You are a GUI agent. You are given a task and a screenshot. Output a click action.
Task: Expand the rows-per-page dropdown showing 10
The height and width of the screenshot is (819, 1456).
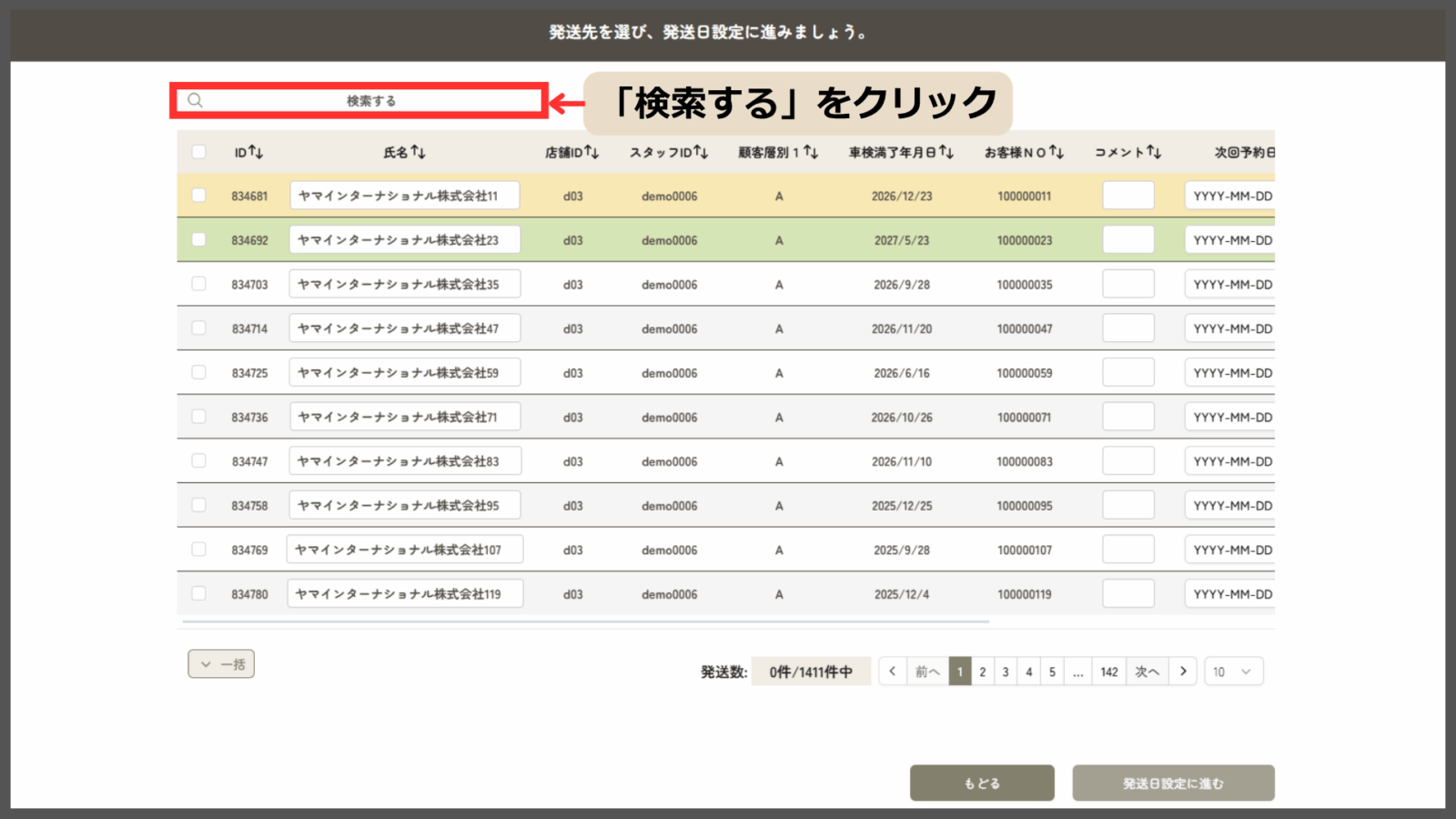click(1233, 672)
